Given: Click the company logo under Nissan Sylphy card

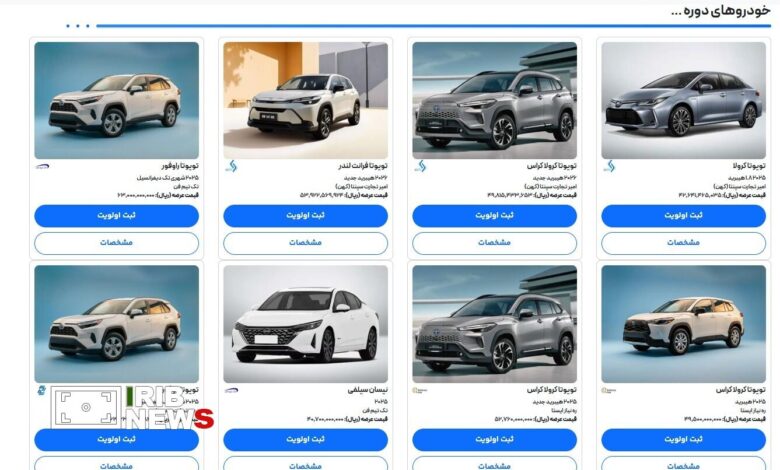Looking at the screenshot, I should point(231,390).
